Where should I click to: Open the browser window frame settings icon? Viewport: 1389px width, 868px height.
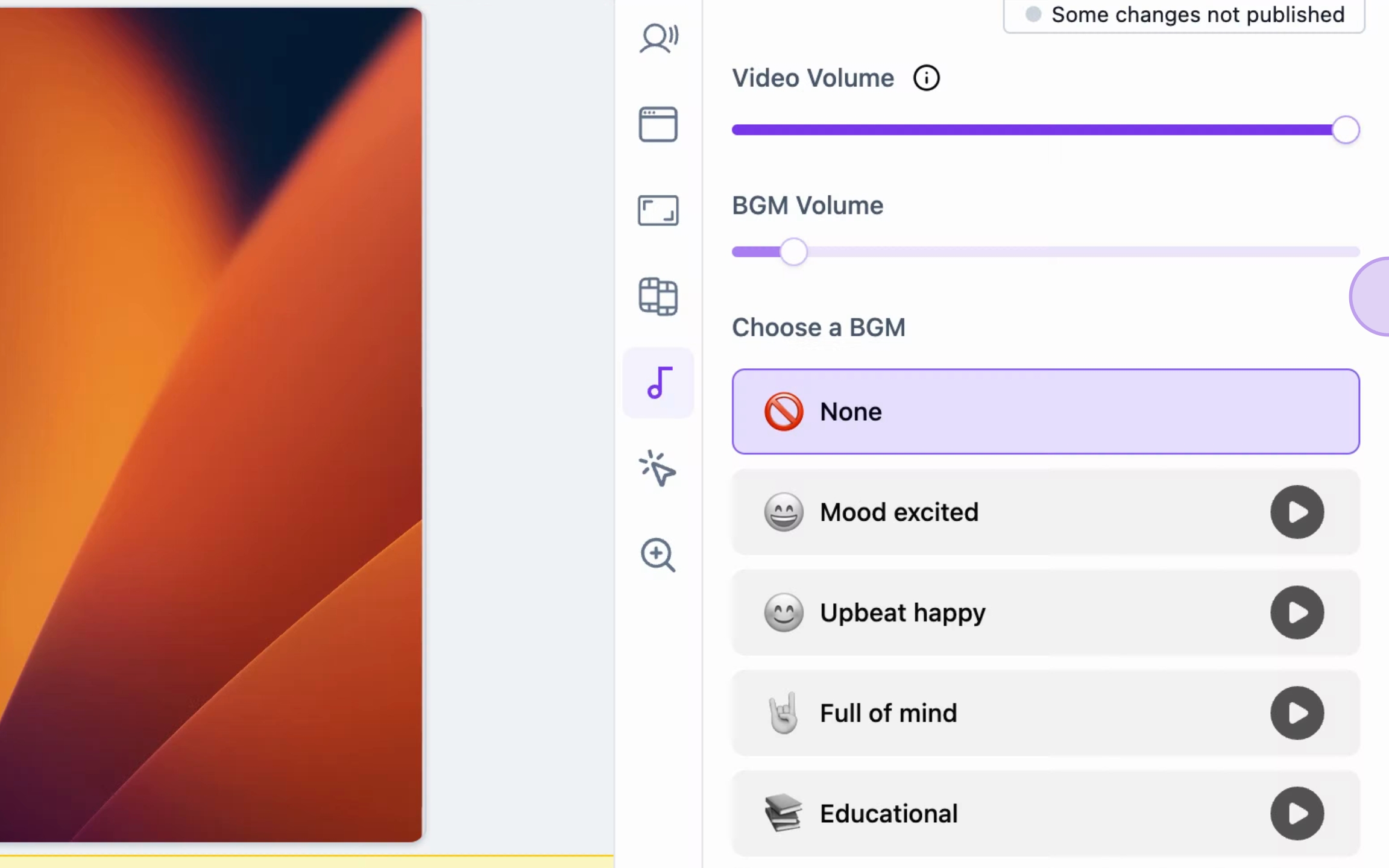(x=658, y=124)
